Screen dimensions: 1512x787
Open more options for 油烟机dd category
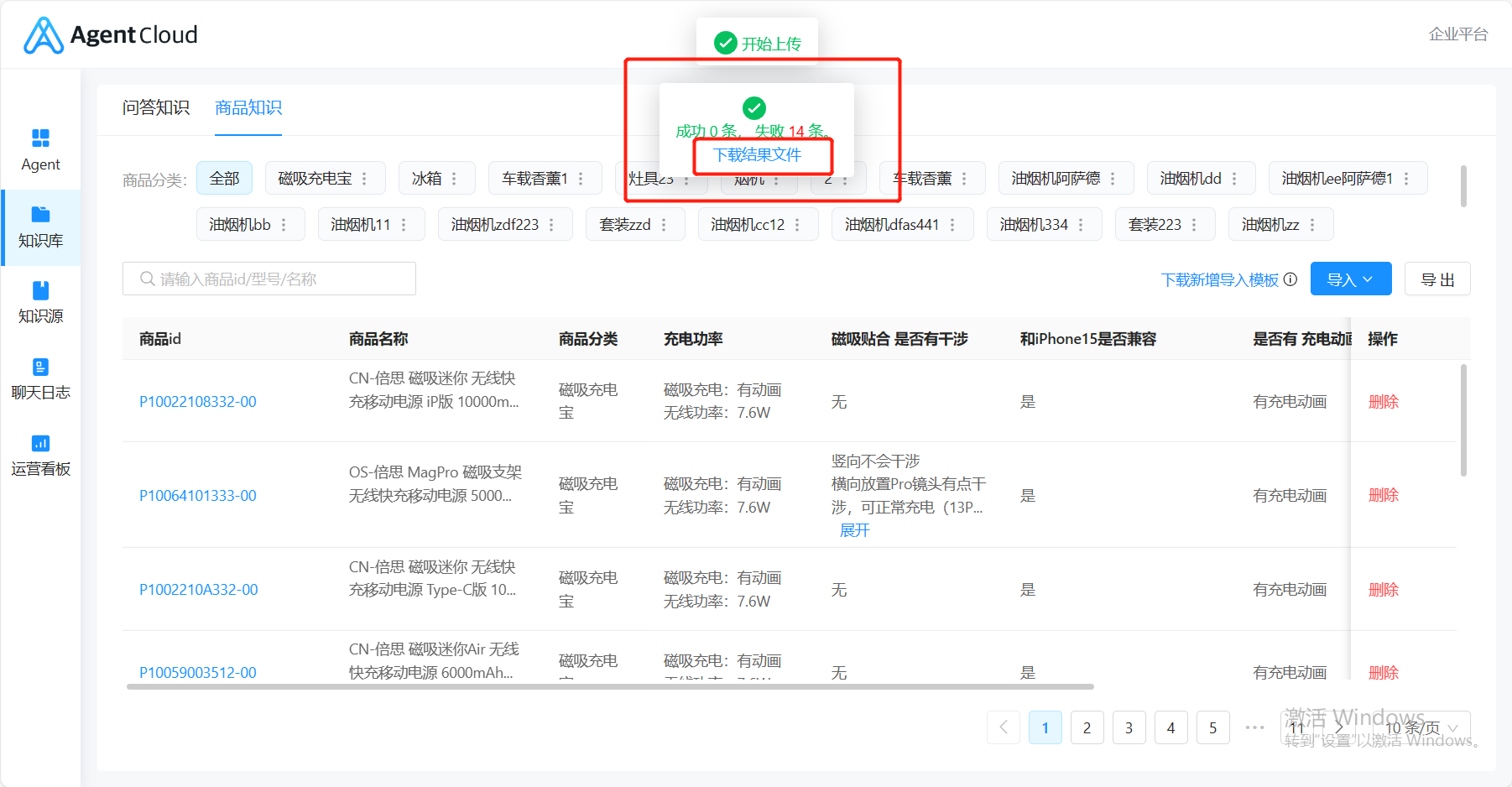1234,179
